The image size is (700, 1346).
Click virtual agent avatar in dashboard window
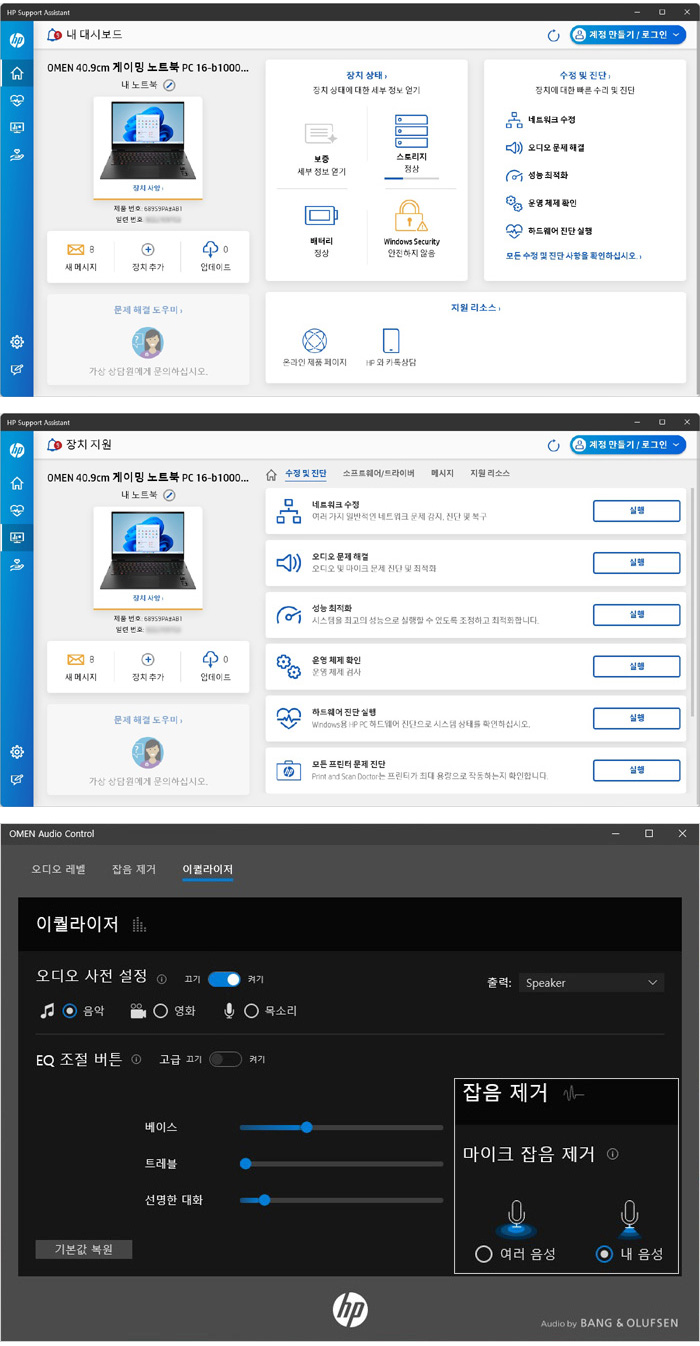coord(148,343)
